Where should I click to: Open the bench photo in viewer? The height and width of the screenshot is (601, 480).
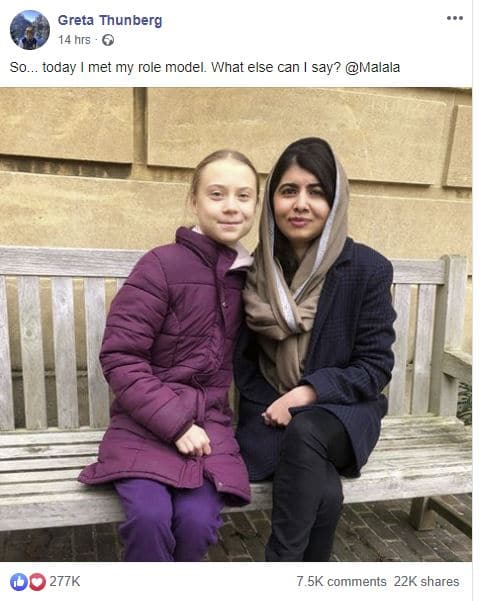tap(236, 324)
